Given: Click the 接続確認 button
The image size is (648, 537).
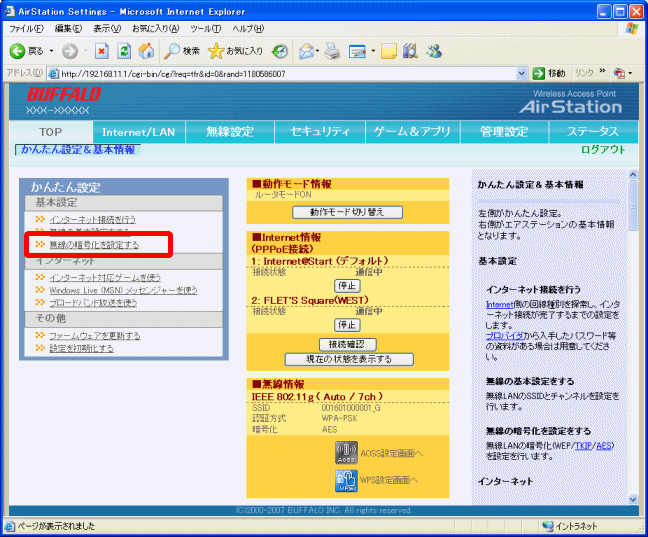Looking at the screenshot, I should tap(347, 344).
